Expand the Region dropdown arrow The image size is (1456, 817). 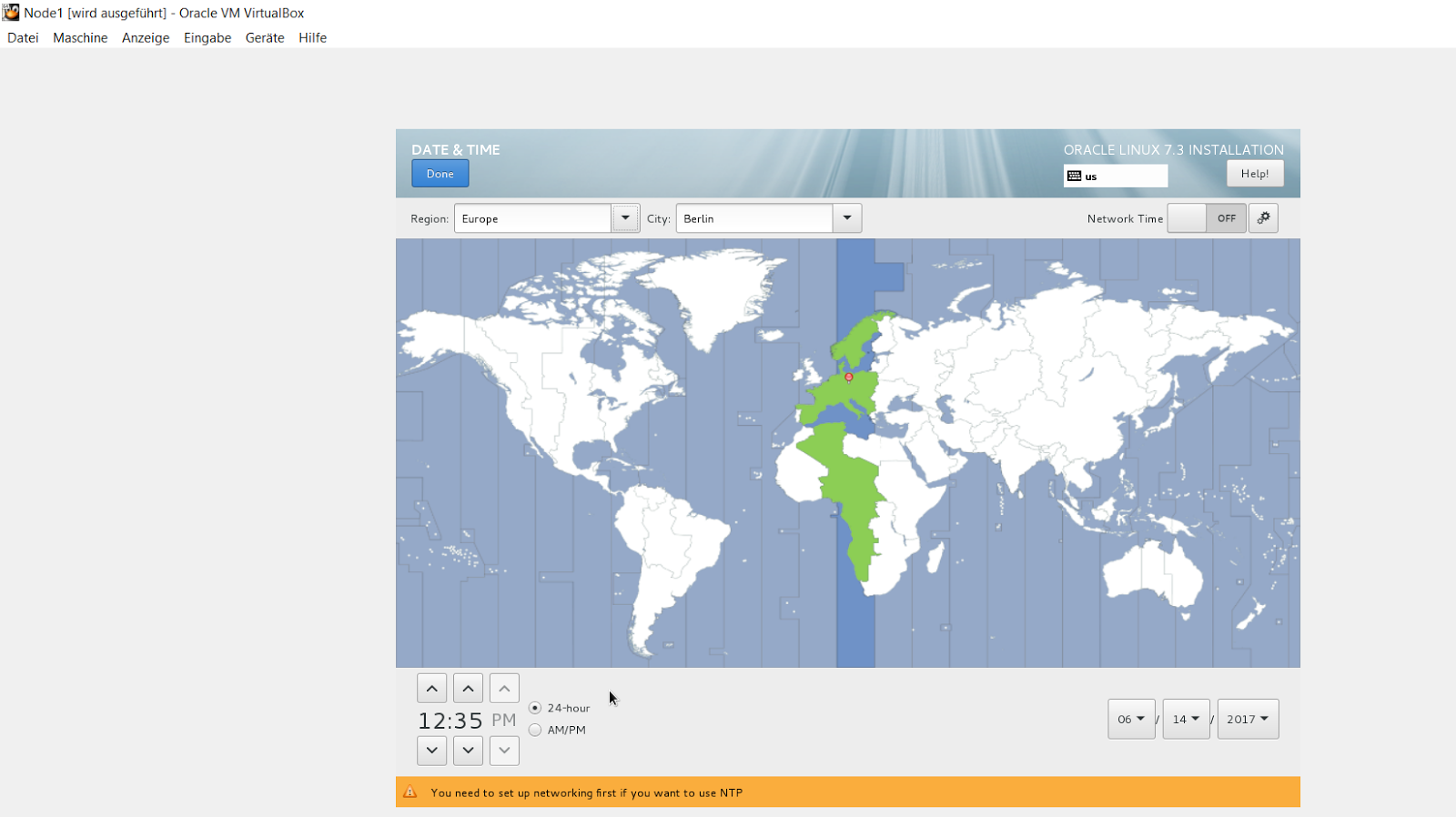tap(625, 218)
